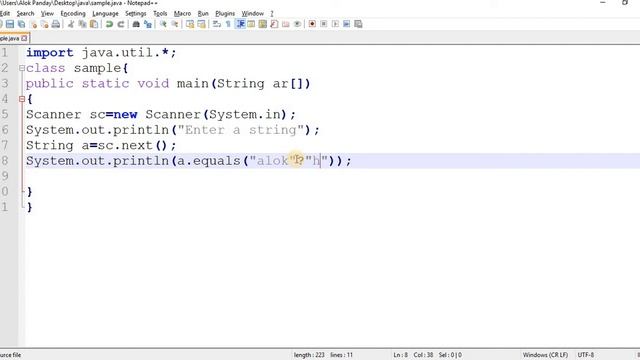Image resolution: width=640 pixels, height=360 pixels.
Task: Show the Function List panel
Action: pyautogui.click(x=274, y=24)
